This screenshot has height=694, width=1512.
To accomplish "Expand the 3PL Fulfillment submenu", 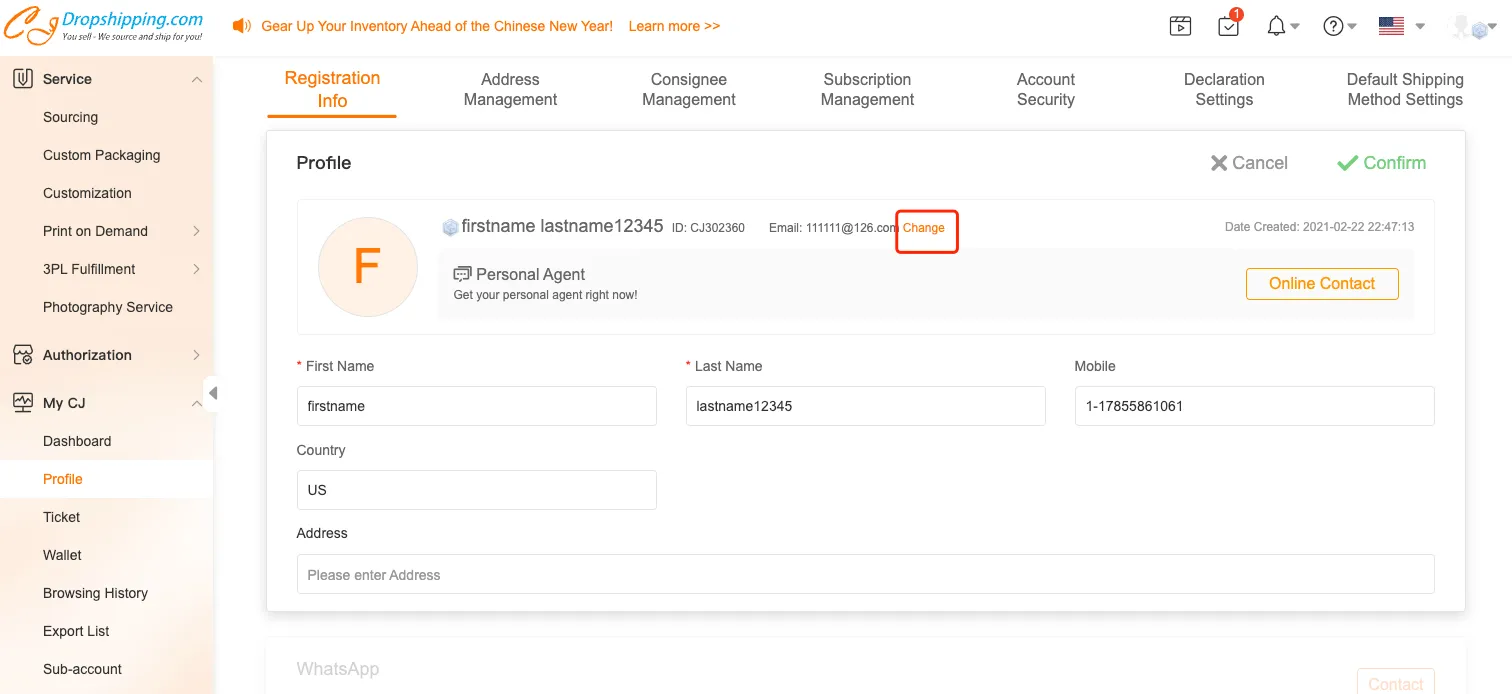I will [x=196, y=269].
